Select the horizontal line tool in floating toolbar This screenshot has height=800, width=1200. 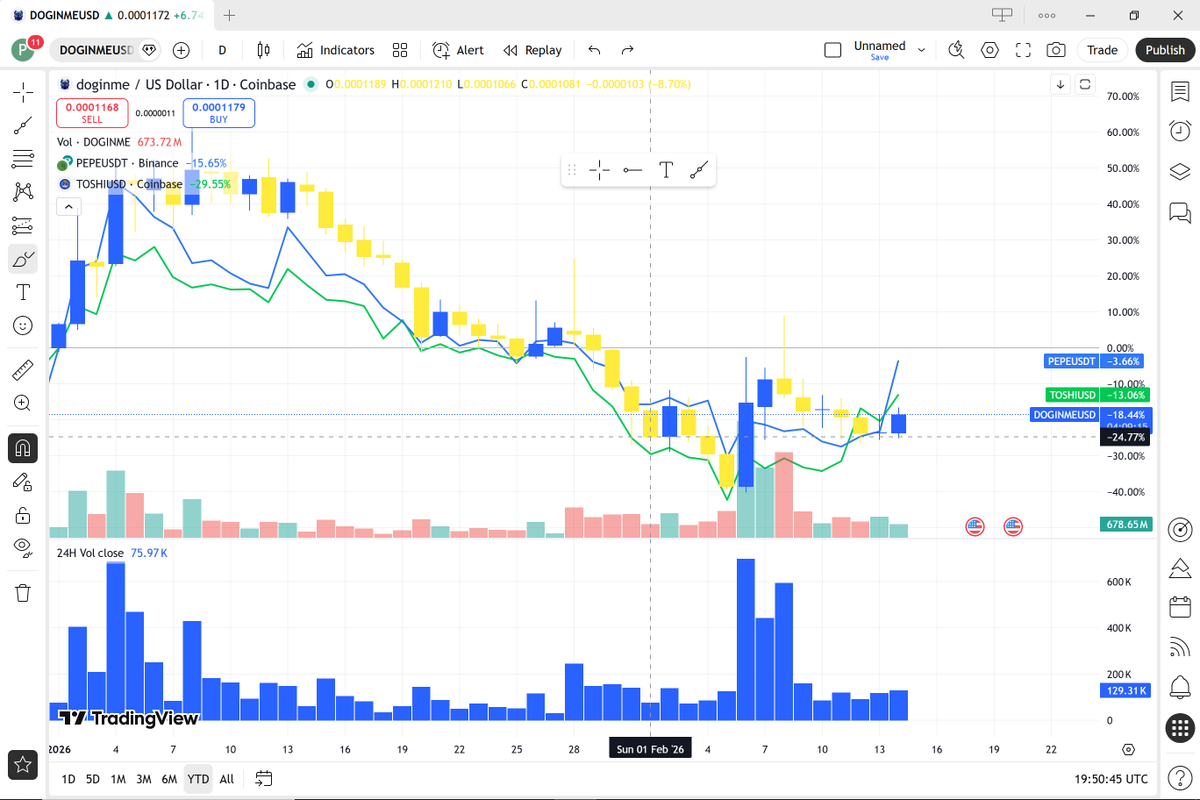(x=632, y=170)
